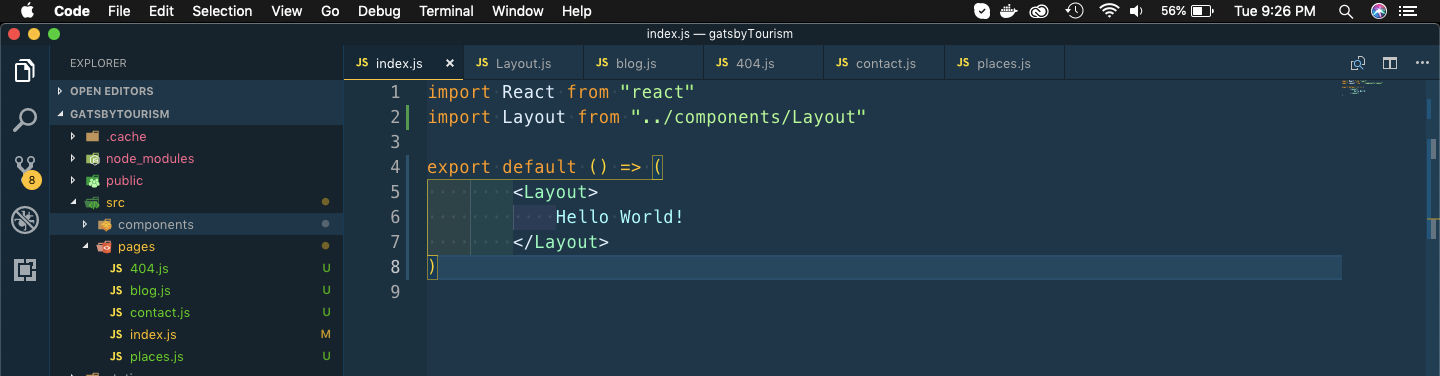Screen dimensions: 1440x376
Task: Click line number 9 in the gutter
Action: (x=395, y=292)
